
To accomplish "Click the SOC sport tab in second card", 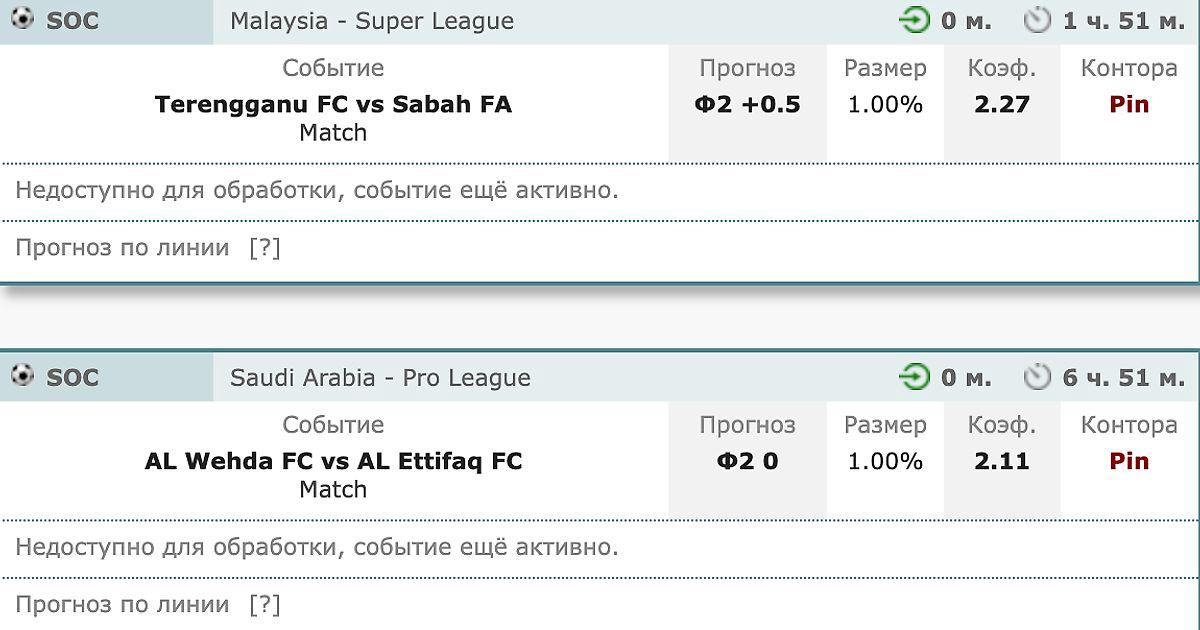I will [x=72, y=378].
